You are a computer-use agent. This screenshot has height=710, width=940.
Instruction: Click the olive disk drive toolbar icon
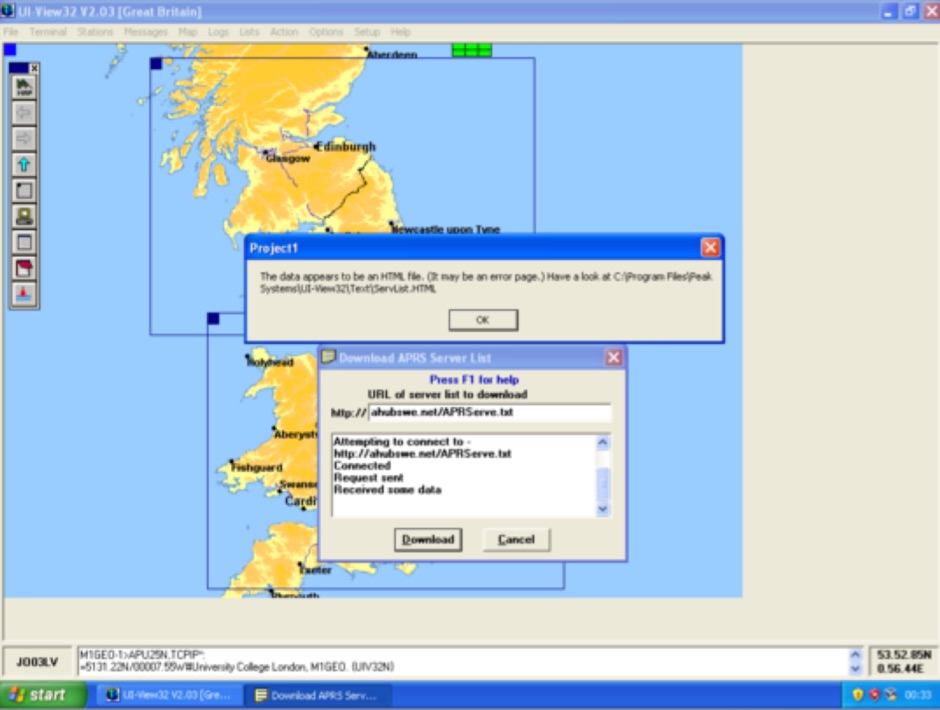click(x=24, y=216)
